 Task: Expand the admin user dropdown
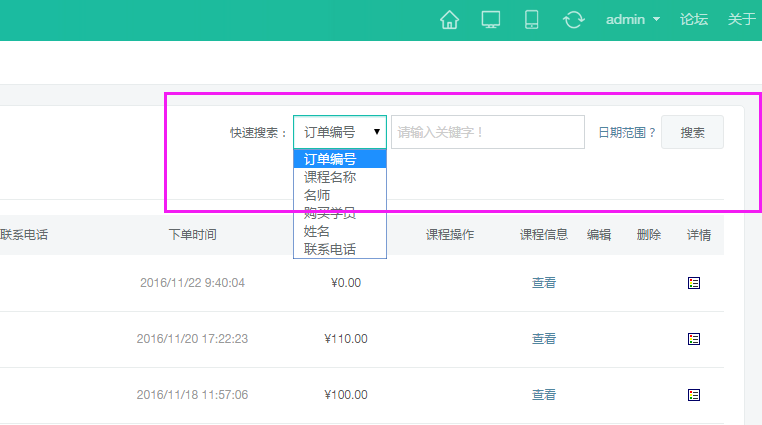point(632,20)
